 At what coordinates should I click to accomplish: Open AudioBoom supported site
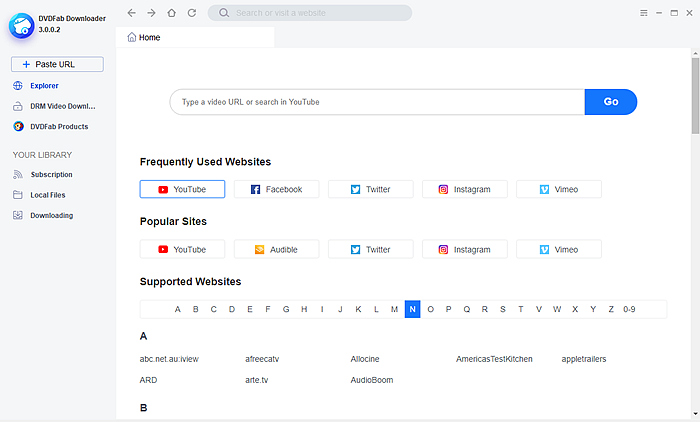(372, 380)
